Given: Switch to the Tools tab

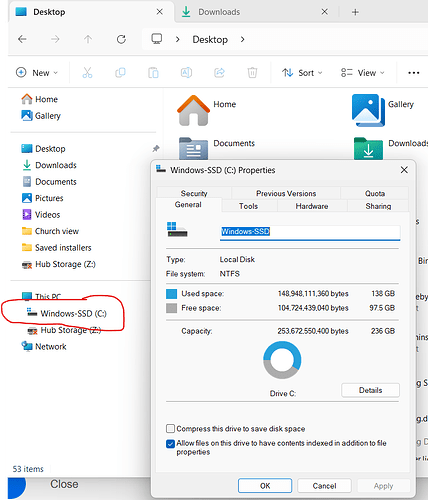Looking at the screenshot, I should pos(248,206).
